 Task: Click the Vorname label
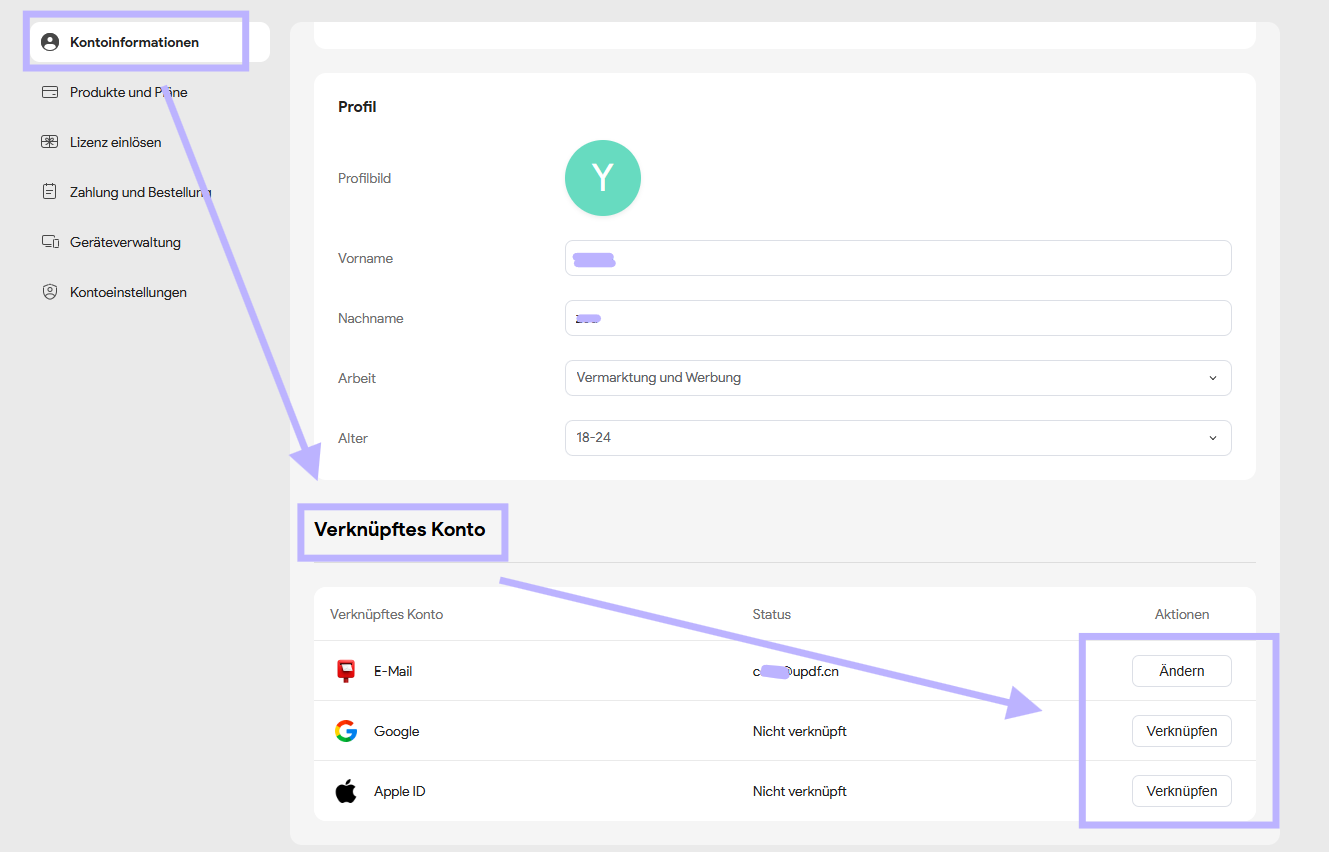tap(365, 258)
